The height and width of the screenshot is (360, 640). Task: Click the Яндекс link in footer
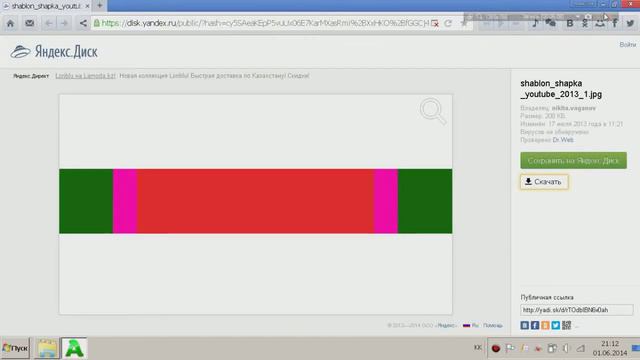446,325
